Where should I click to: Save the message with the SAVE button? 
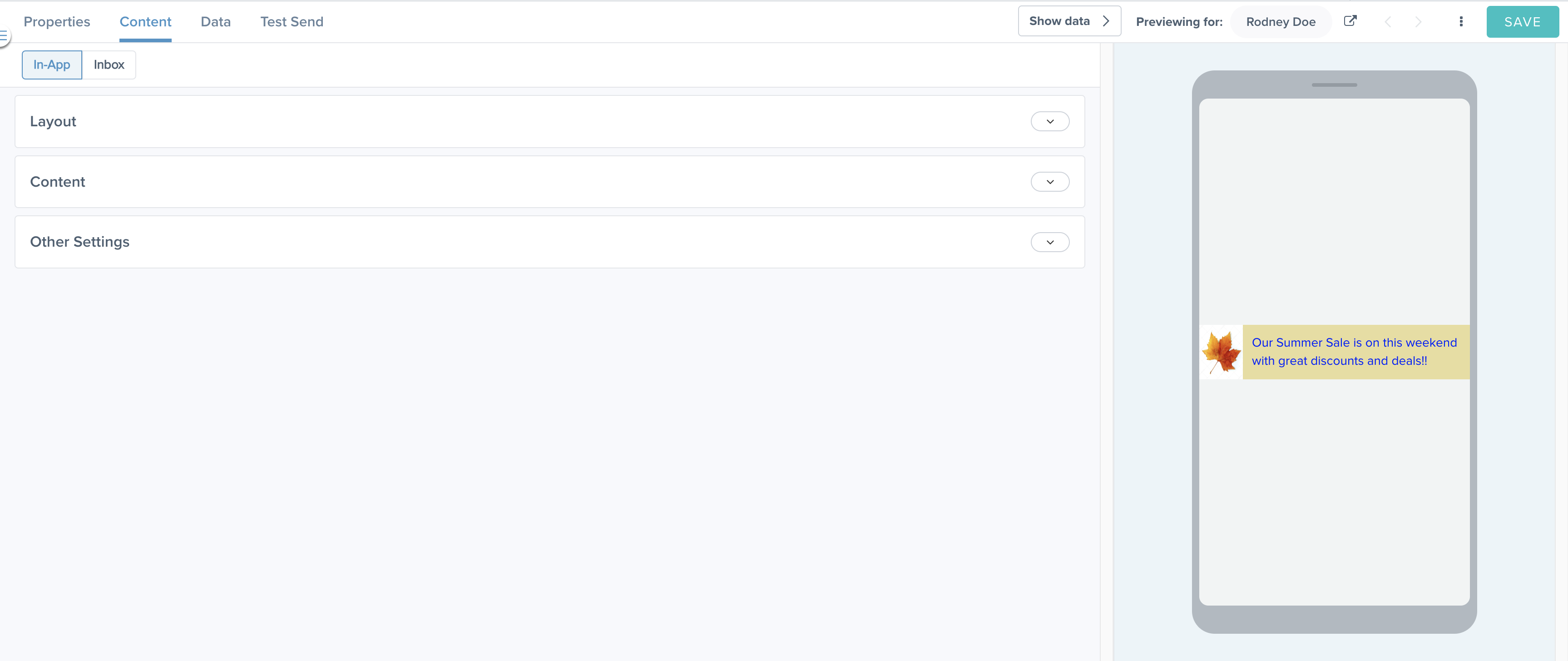(1522, 21)
